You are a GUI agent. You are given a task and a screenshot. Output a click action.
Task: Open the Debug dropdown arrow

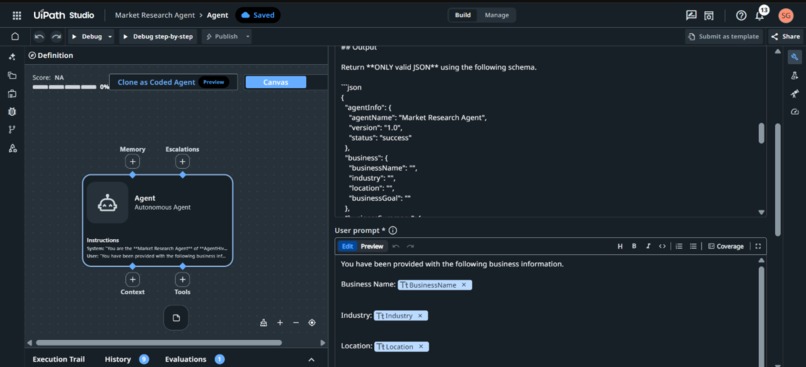[110, 36]
